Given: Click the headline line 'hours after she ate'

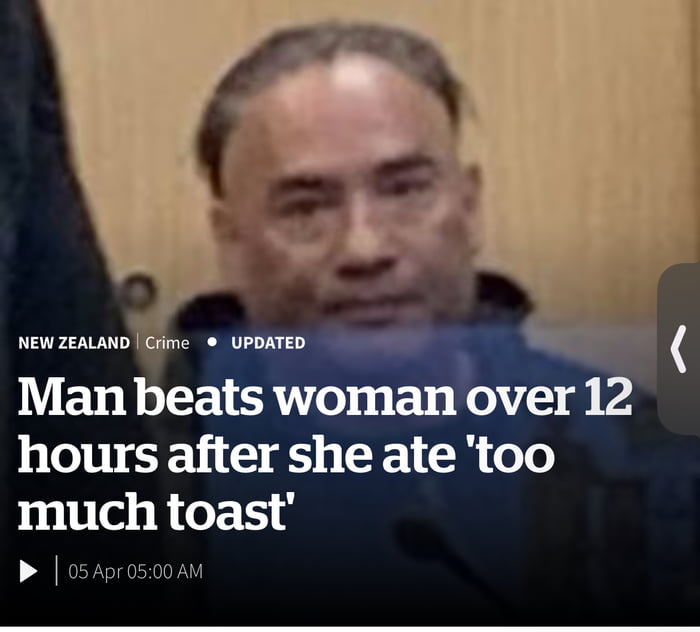Looking at the screenshot, I should [234, 453].
